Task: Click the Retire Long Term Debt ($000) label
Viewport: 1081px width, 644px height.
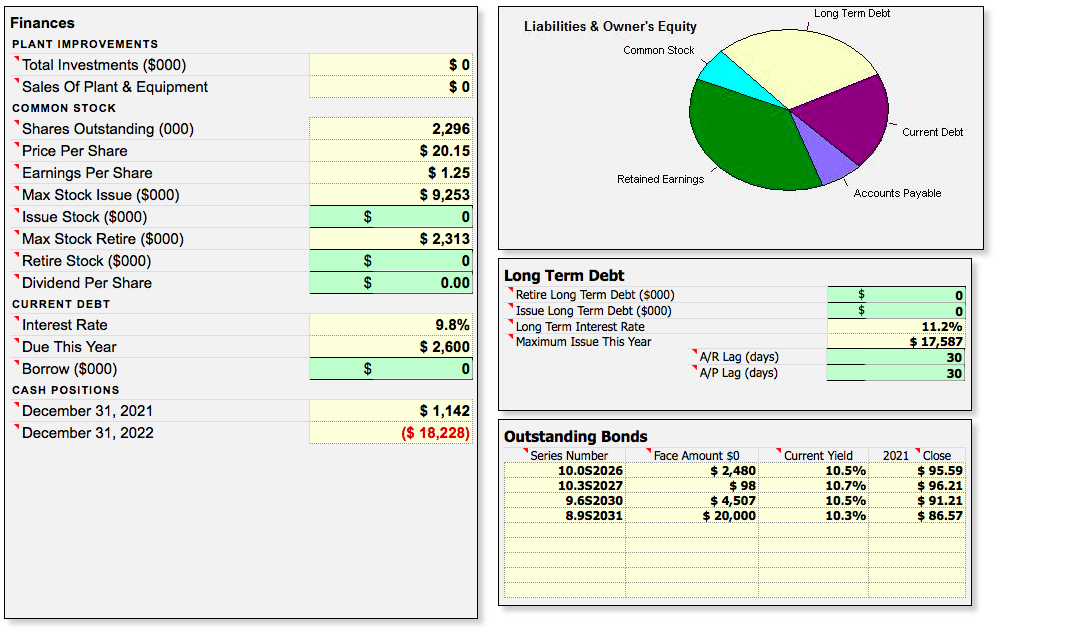Action: pyautogui.click(x=595, y=295)
